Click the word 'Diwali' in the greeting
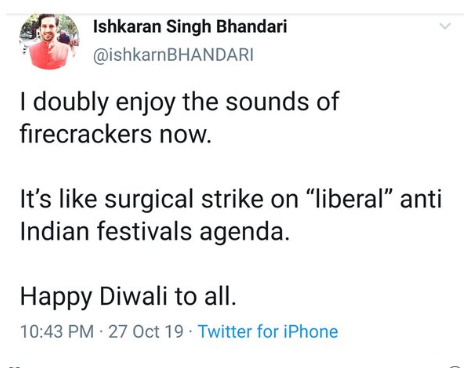The width and height of the screenshot is (464, 368). pos(133,296)
